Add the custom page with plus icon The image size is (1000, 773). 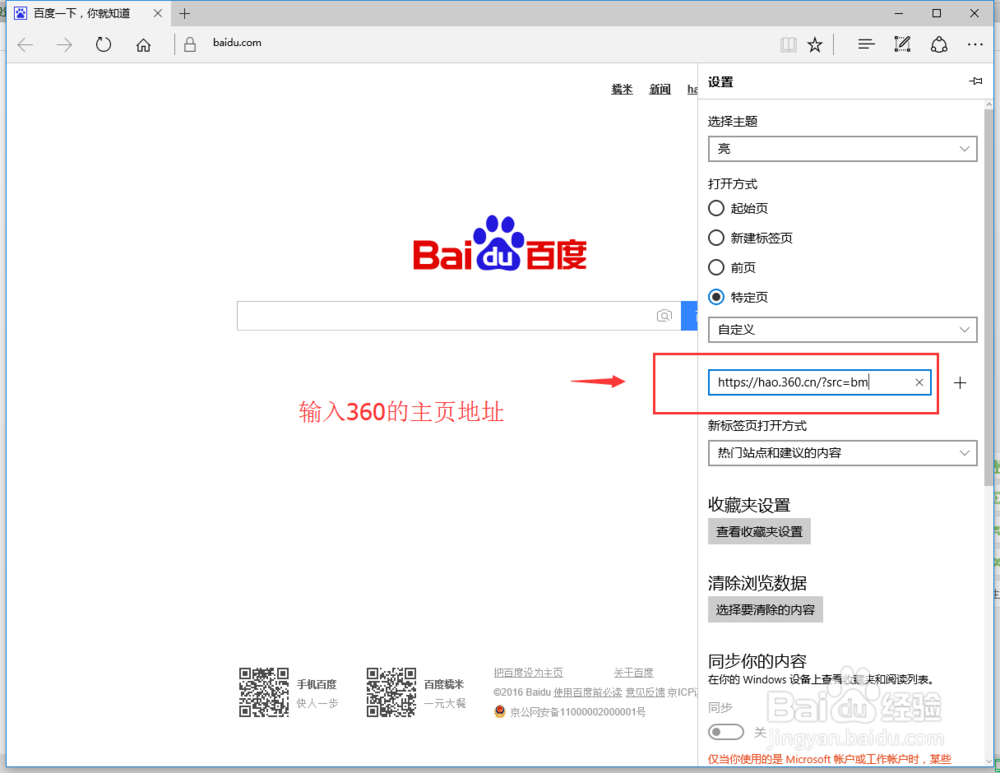click(x=960, y=383)
